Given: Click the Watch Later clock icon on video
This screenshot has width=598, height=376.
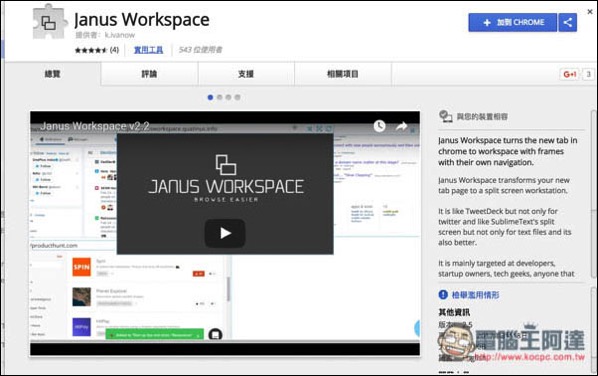Looking at the screenshot, I should tap(379, 126).
